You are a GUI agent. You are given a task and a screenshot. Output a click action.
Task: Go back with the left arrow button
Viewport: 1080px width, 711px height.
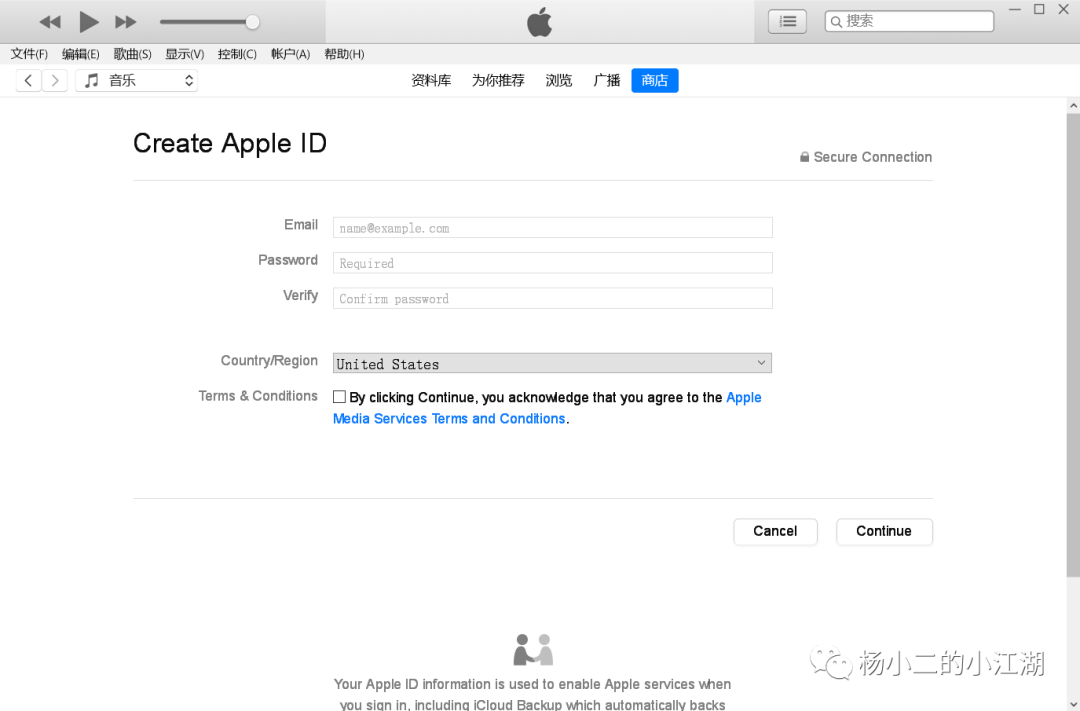click(28, 81)
